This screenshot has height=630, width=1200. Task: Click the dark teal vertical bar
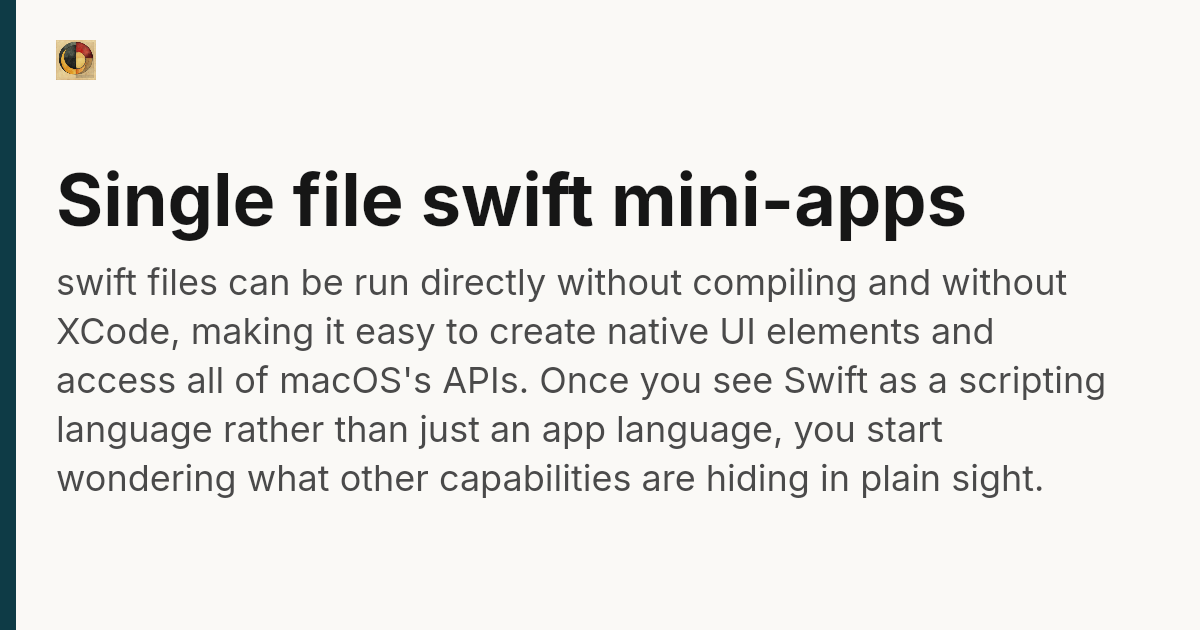coord(8,315)
